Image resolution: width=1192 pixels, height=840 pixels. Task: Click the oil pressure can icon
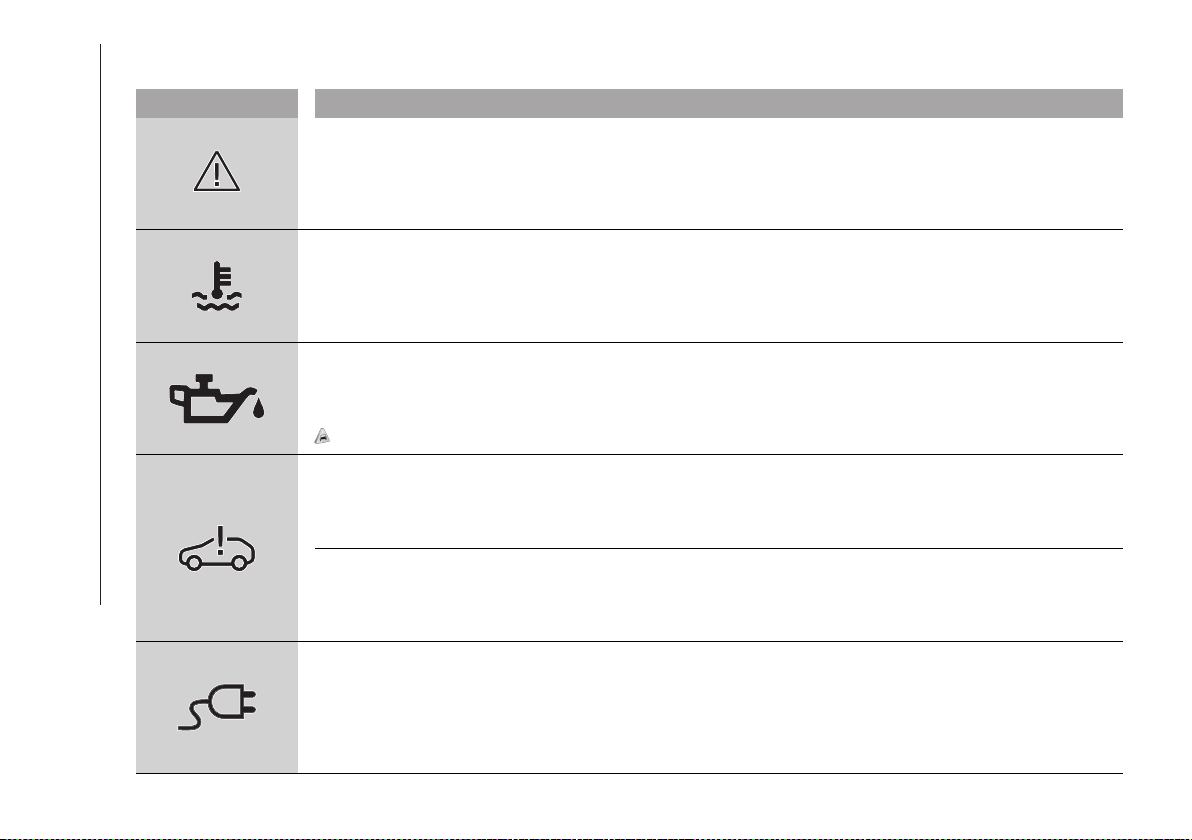click(x=216, y=398)
